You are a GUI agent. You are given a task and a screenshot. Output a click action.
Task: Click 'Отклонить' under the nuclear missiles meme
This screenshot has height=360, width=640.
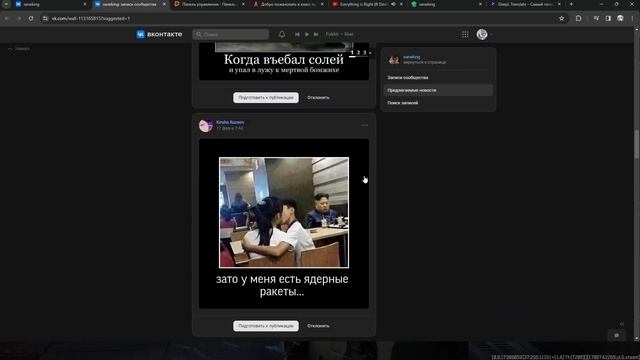[x=318, y=326]
